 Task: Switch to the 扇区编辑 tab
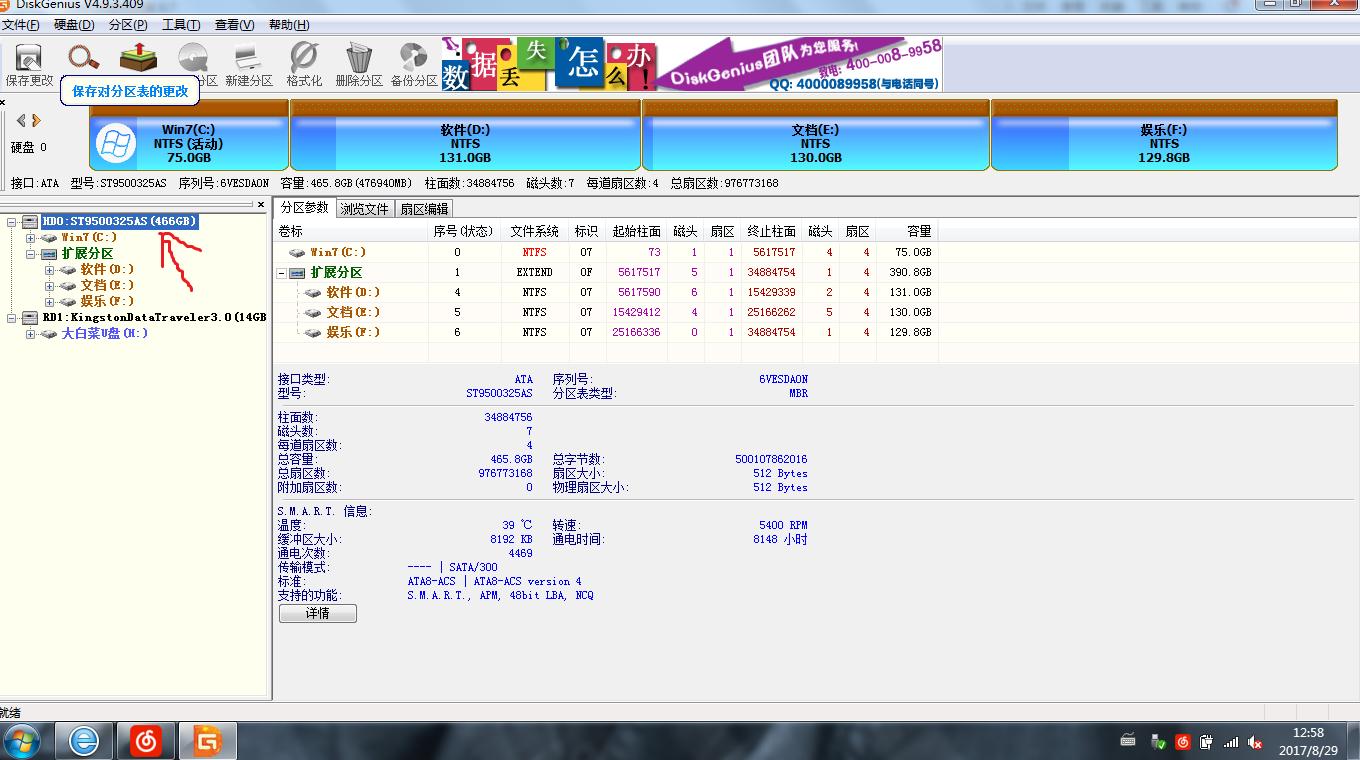click(x=424, y=209)
